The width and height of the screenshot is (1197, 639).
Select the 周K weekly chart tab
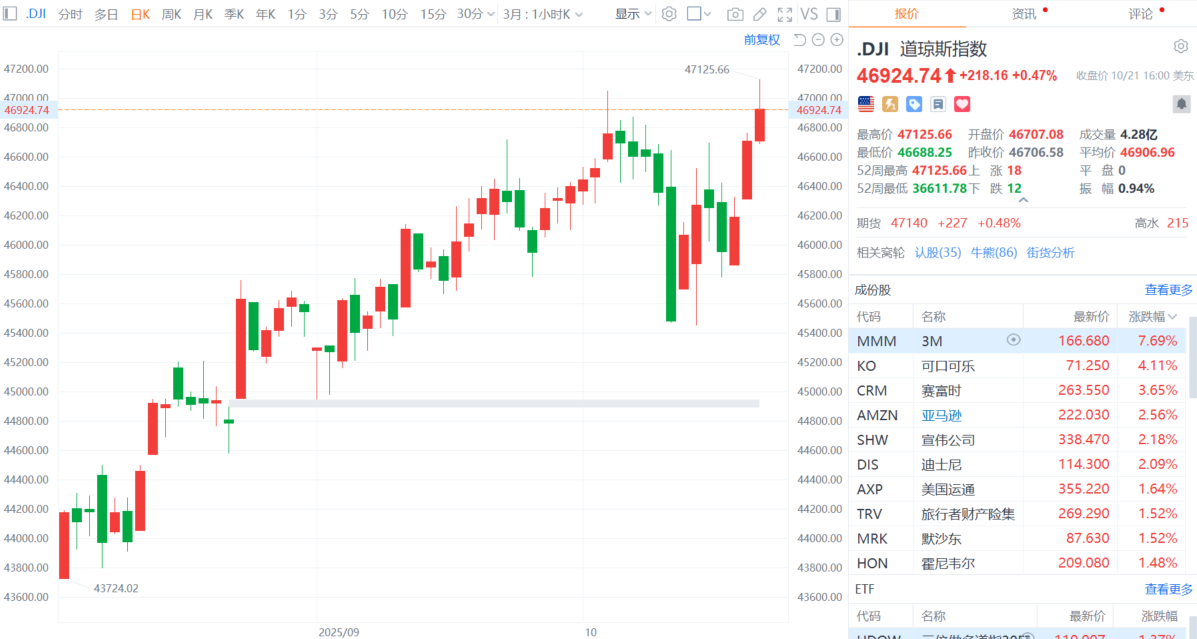171,14
